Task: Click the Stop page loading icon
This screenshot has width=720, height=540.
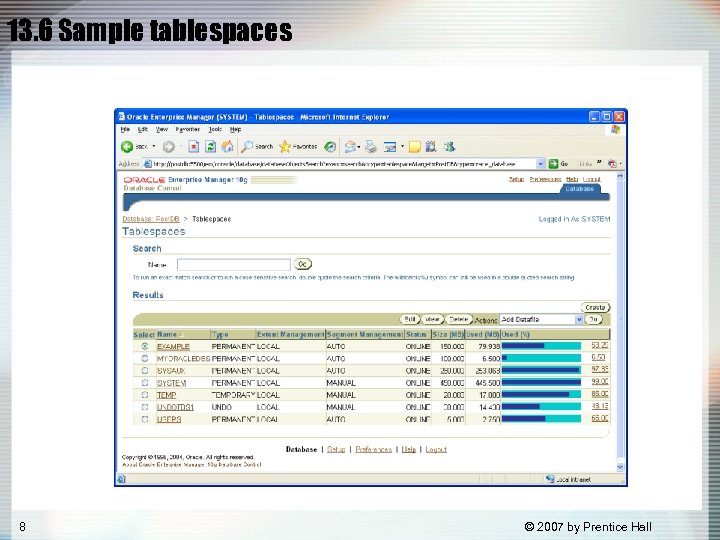Action: click(194, 146)
